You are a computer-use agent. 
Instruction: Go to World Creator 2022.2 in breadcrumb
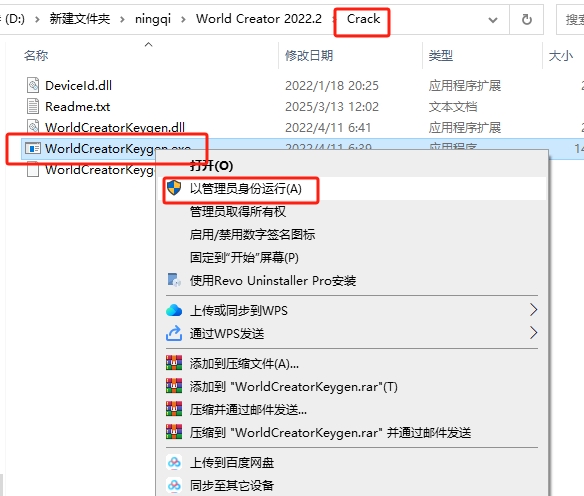tap(259, 19)
